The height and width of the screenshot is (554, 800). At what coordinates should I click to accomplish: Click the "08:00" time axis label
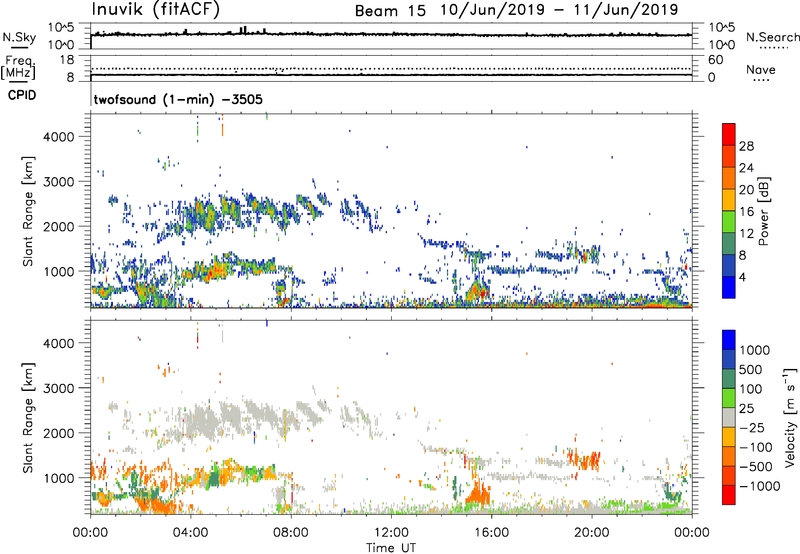(x=291, y=533)
